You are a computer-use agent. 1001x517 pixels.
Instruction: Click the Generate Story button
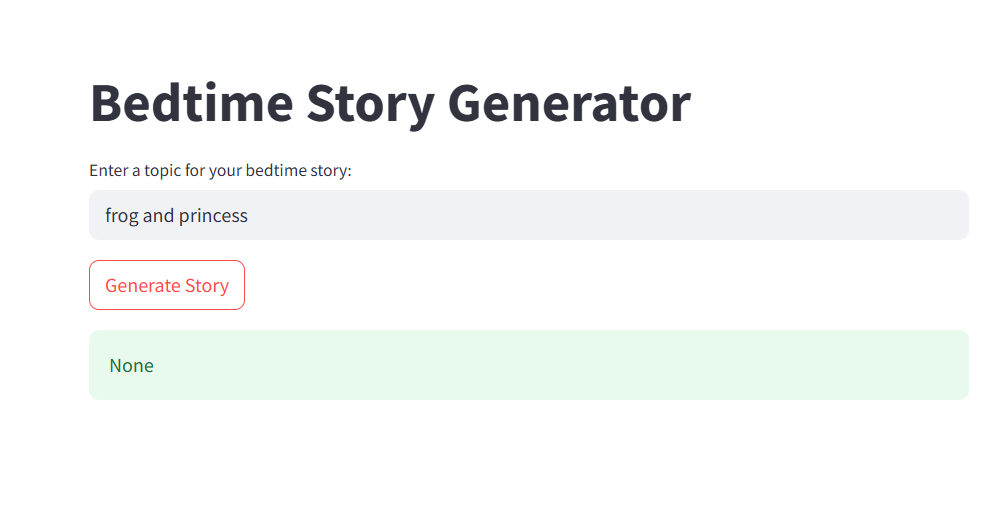tap(167, 285)
